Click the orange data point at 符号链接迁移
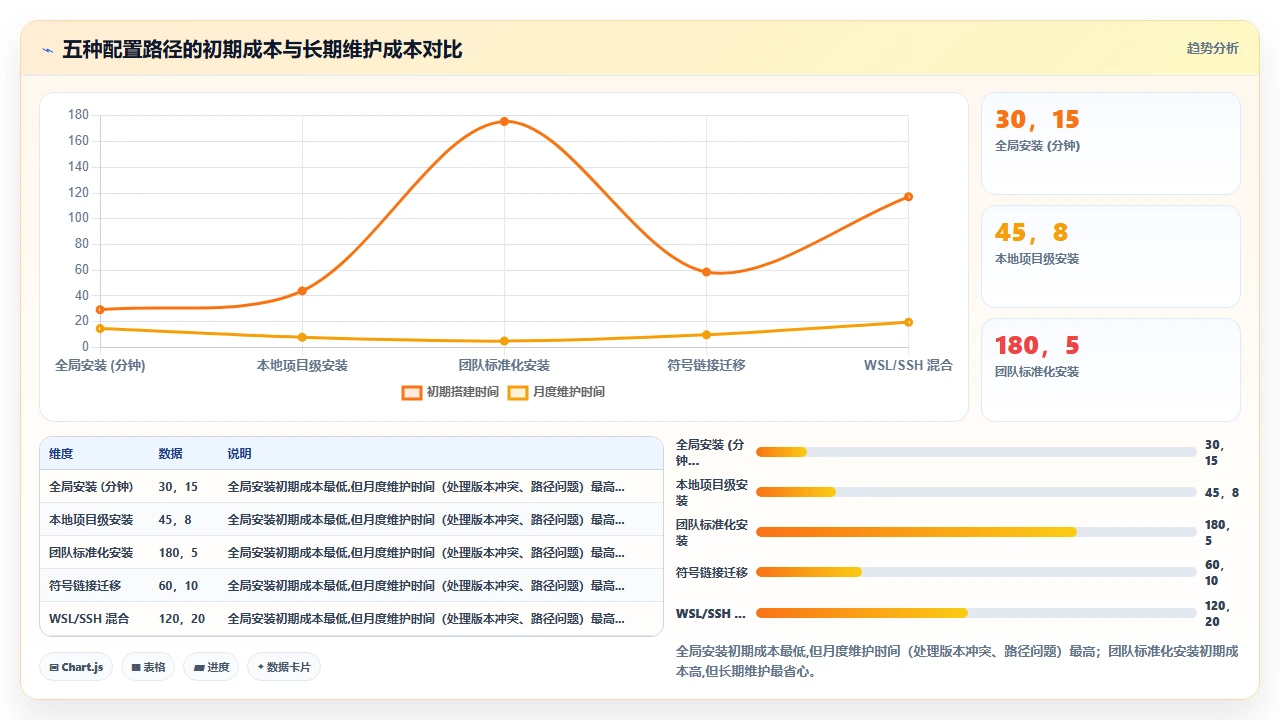The height and width of the screenshot is (720, 1280). [x=706, y=272]
